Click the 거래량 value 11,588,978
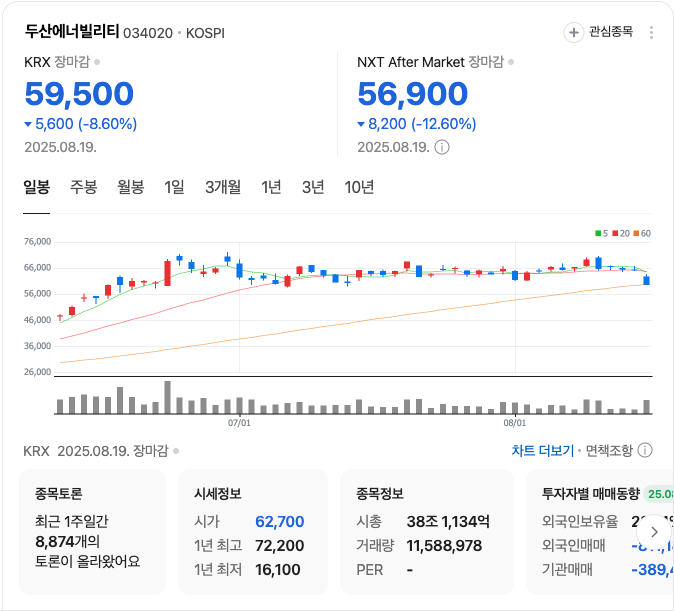The image size is (674, 611). coord(444,546)
